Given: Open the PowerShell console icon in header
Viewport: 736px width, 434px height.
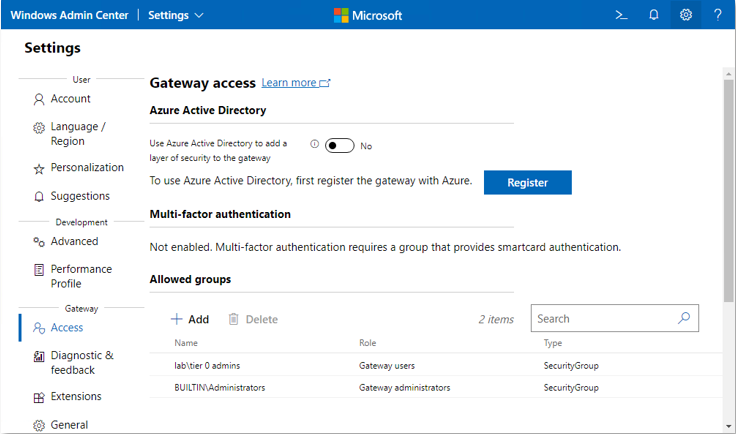Looking at the screenshot, I should point(621,15).
